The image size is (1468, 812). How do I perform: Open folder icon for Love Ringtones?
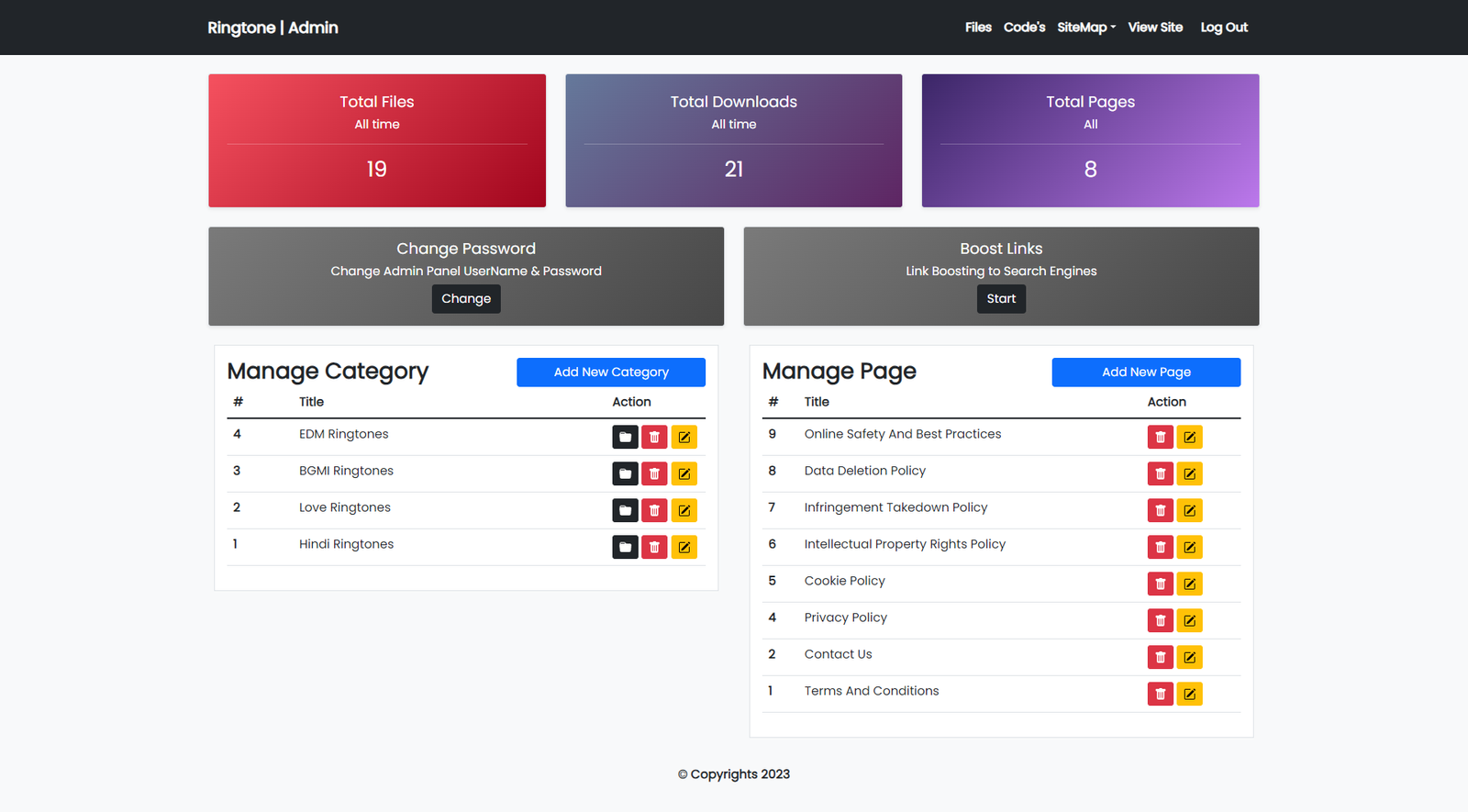click(x=625, y=510)
